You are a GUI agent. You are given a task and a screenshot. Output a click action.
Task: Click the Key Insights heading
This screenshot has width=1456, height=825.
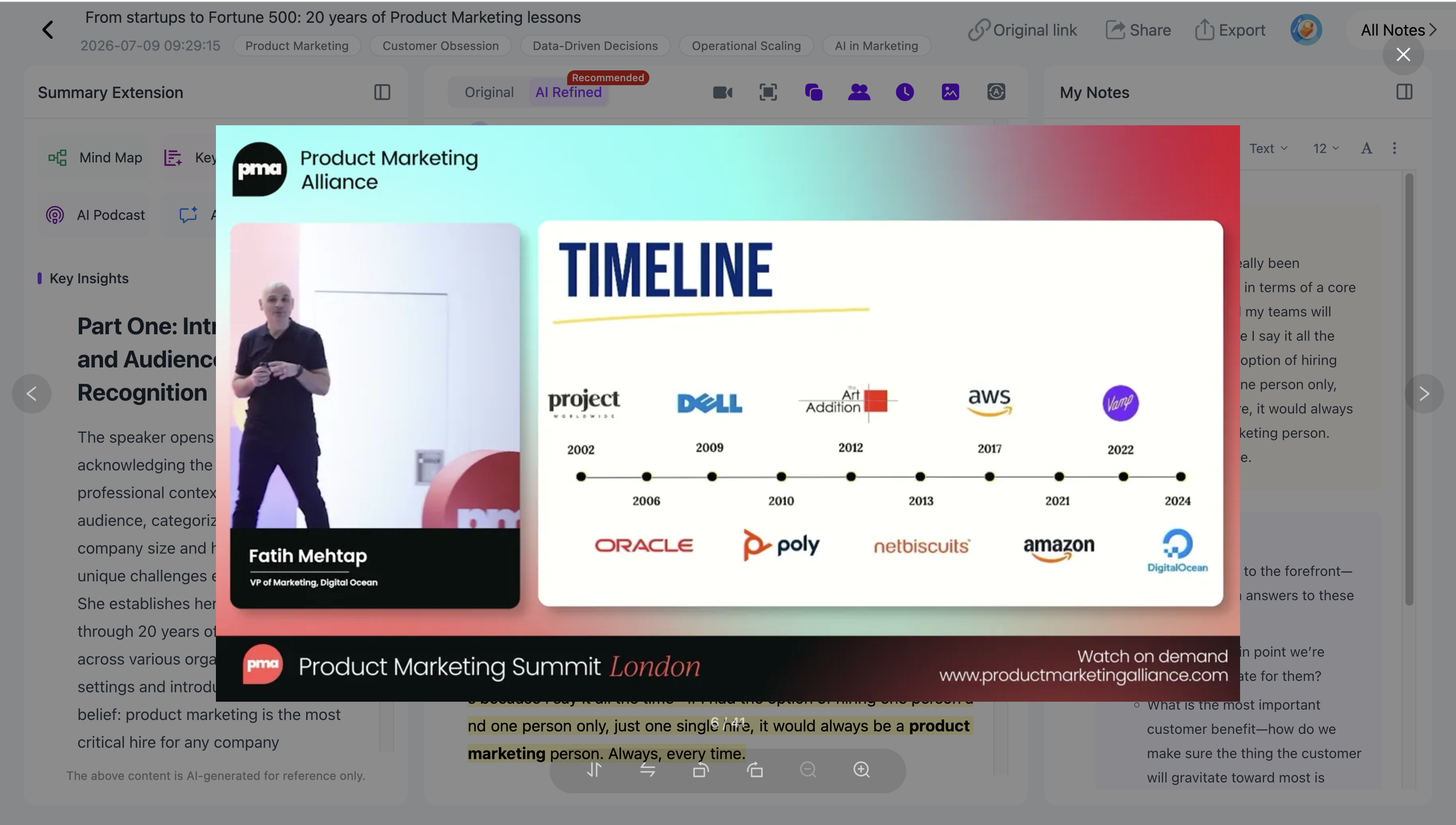click(89, 278)
